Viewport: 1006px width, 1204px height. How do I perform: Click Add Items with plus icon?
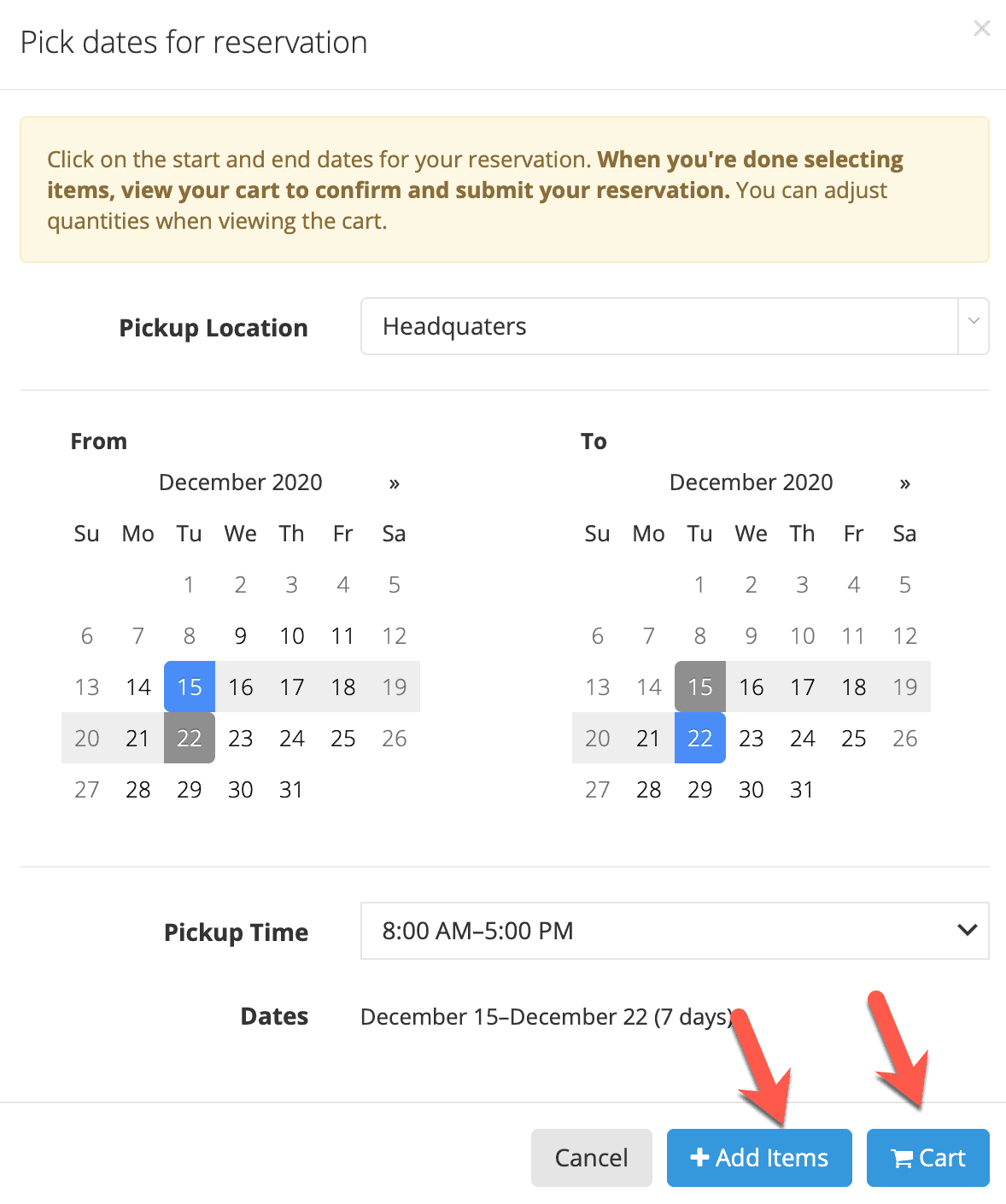(759, 1158)
